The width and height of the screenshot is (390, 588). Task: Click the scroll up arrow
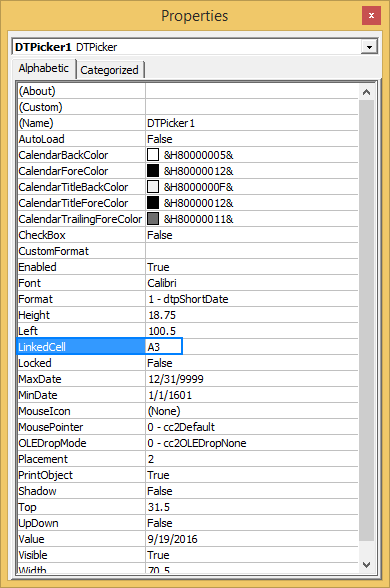coord(366,92)
